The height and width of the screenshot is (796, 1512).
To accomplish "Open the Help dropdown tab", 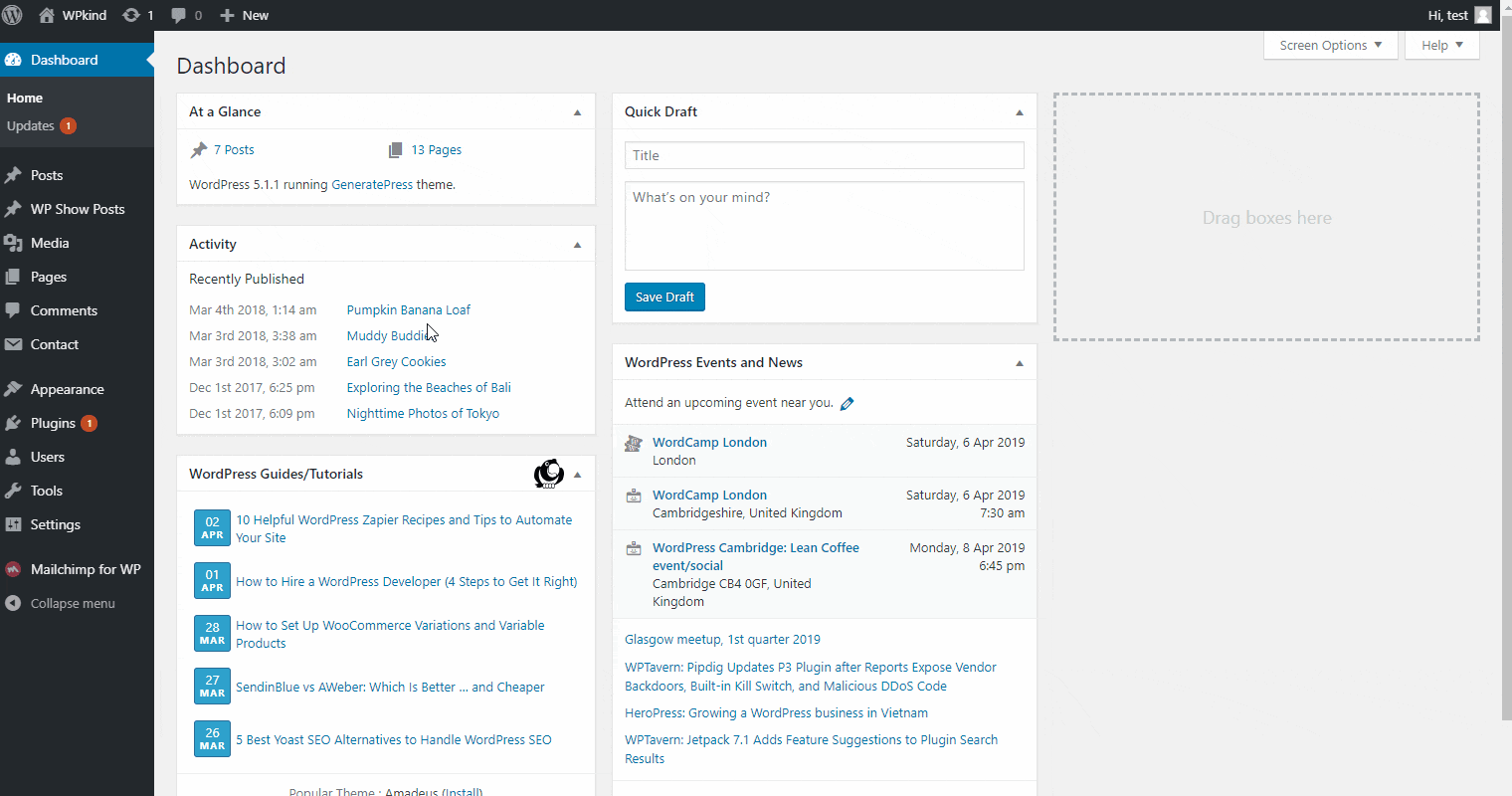I will click(x=1442, y=45).
